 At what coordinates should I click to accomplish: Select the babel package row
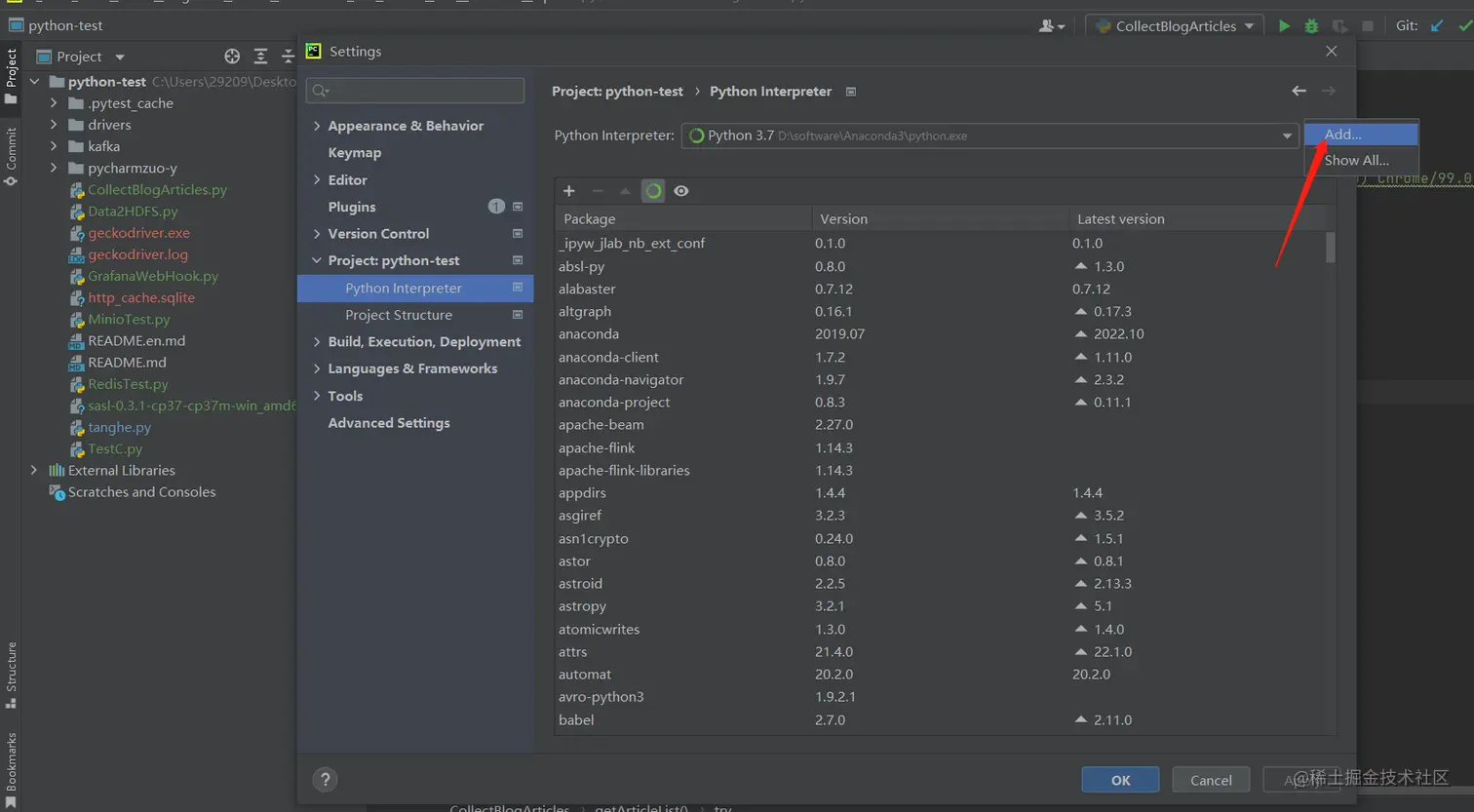pyautogui.click(x=941, y=720)
